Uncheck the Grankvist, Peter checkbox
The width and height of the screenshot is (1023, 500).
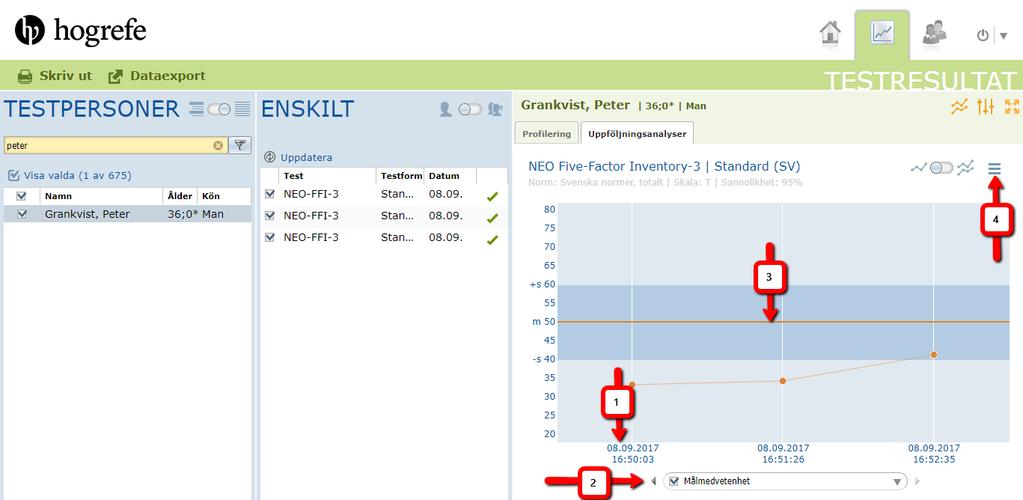click(x=22, y=213)
